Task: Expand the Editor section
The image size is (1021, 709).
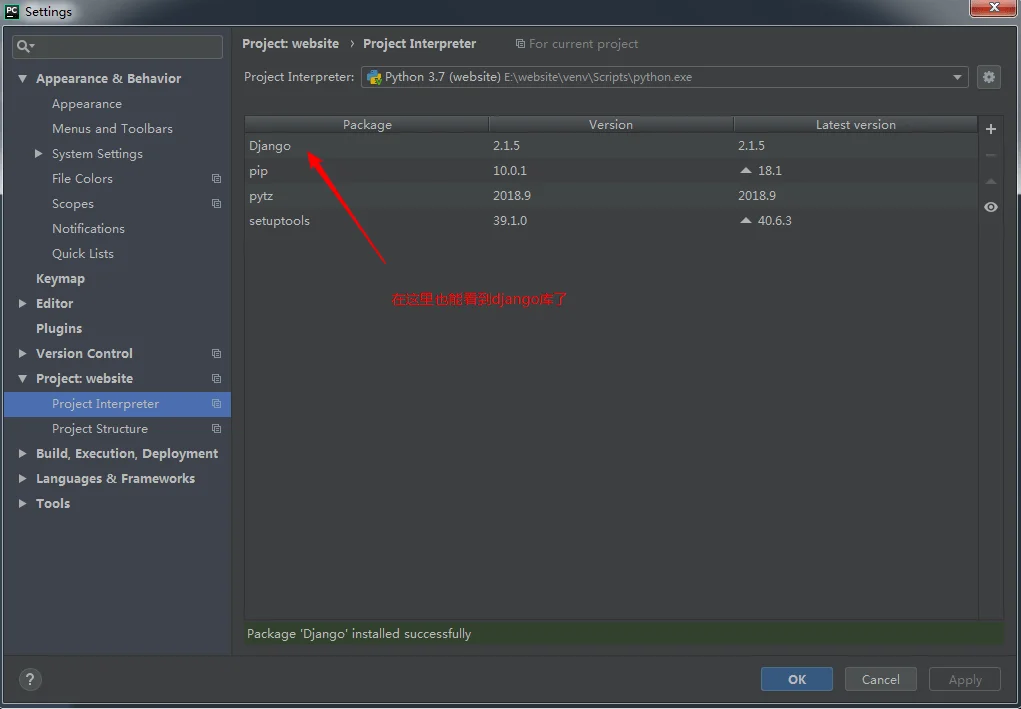Action: [x=22, y=303]
